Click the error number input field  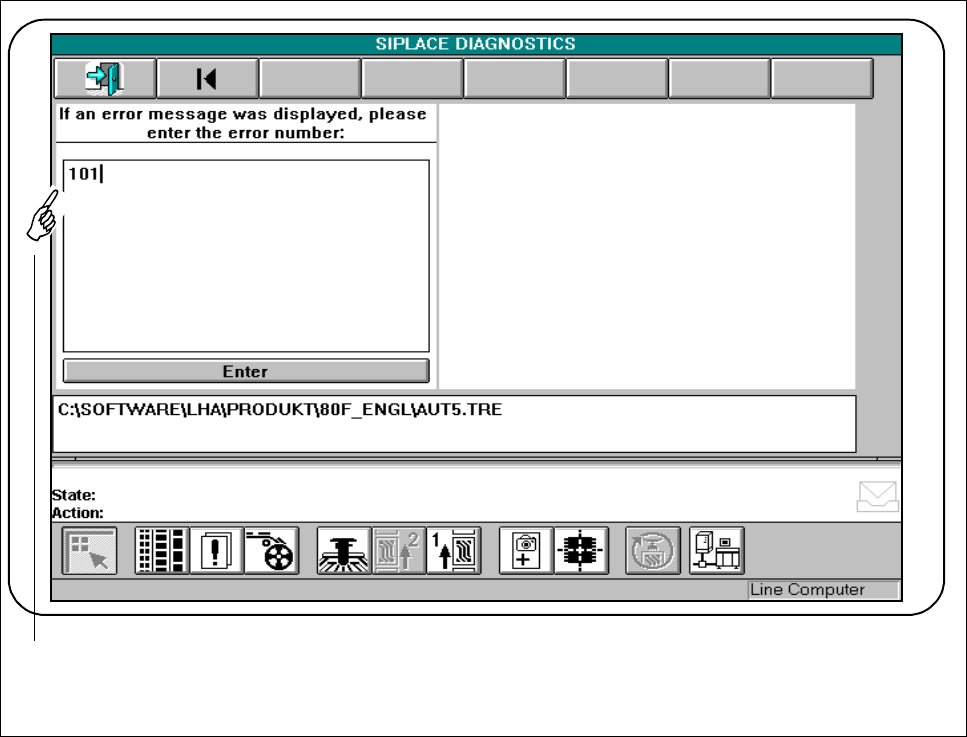246,256
